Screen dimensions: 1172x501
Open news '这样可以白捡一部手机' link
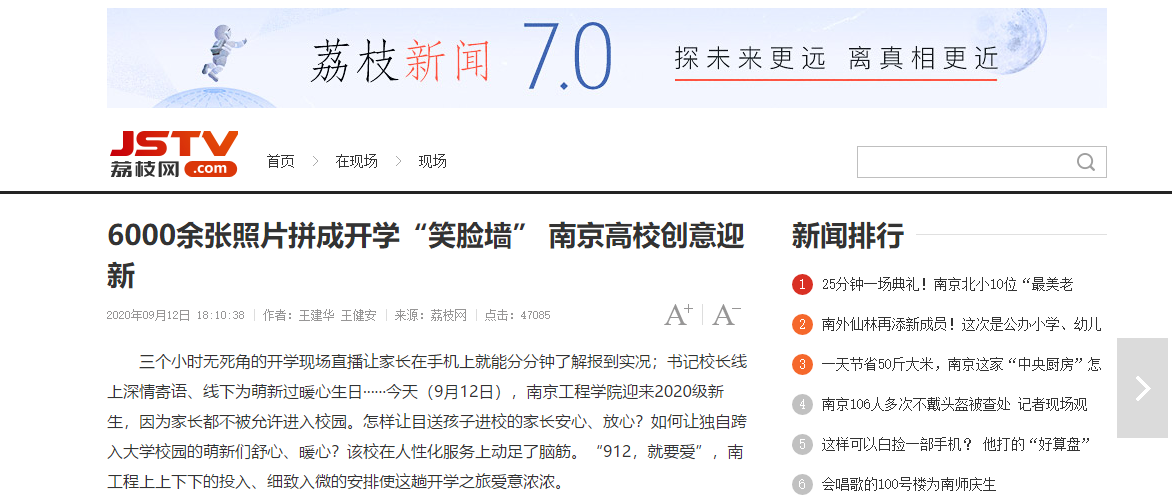coord(955,445)
